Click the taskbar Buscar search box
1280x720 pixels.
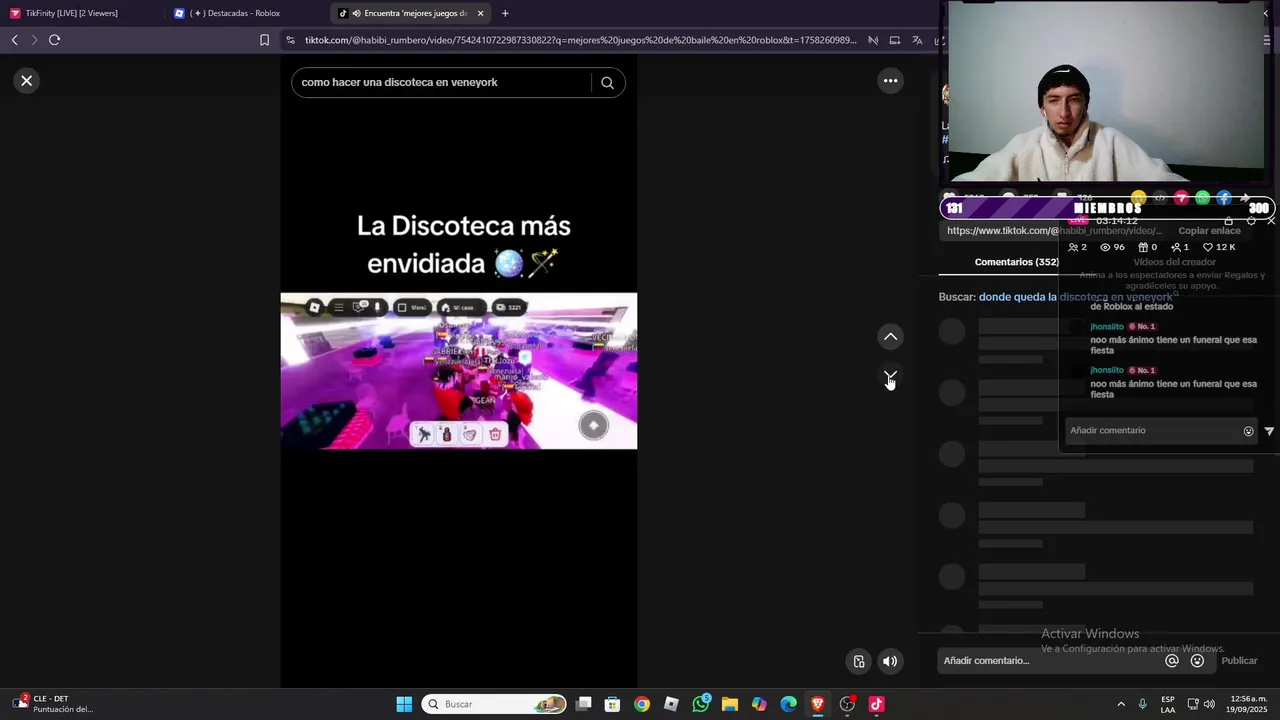pyautogui.click(x=494, y=704)
